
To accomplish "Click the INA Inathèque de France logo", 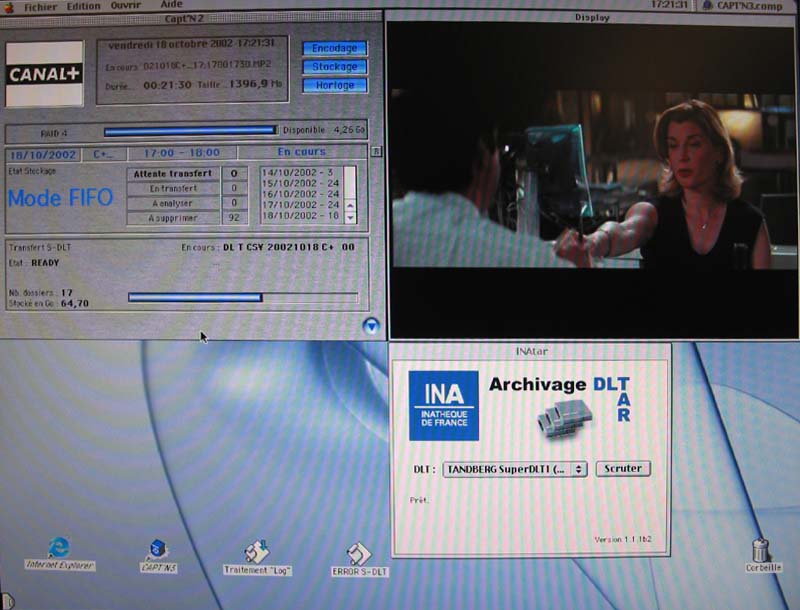I will click(444, 405).
